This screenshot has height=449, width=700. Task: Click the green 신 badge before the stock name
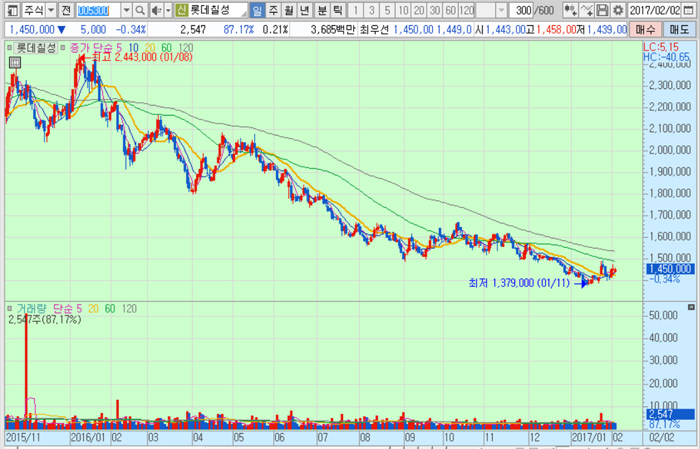pyautogui.click(x=181, y=10)
